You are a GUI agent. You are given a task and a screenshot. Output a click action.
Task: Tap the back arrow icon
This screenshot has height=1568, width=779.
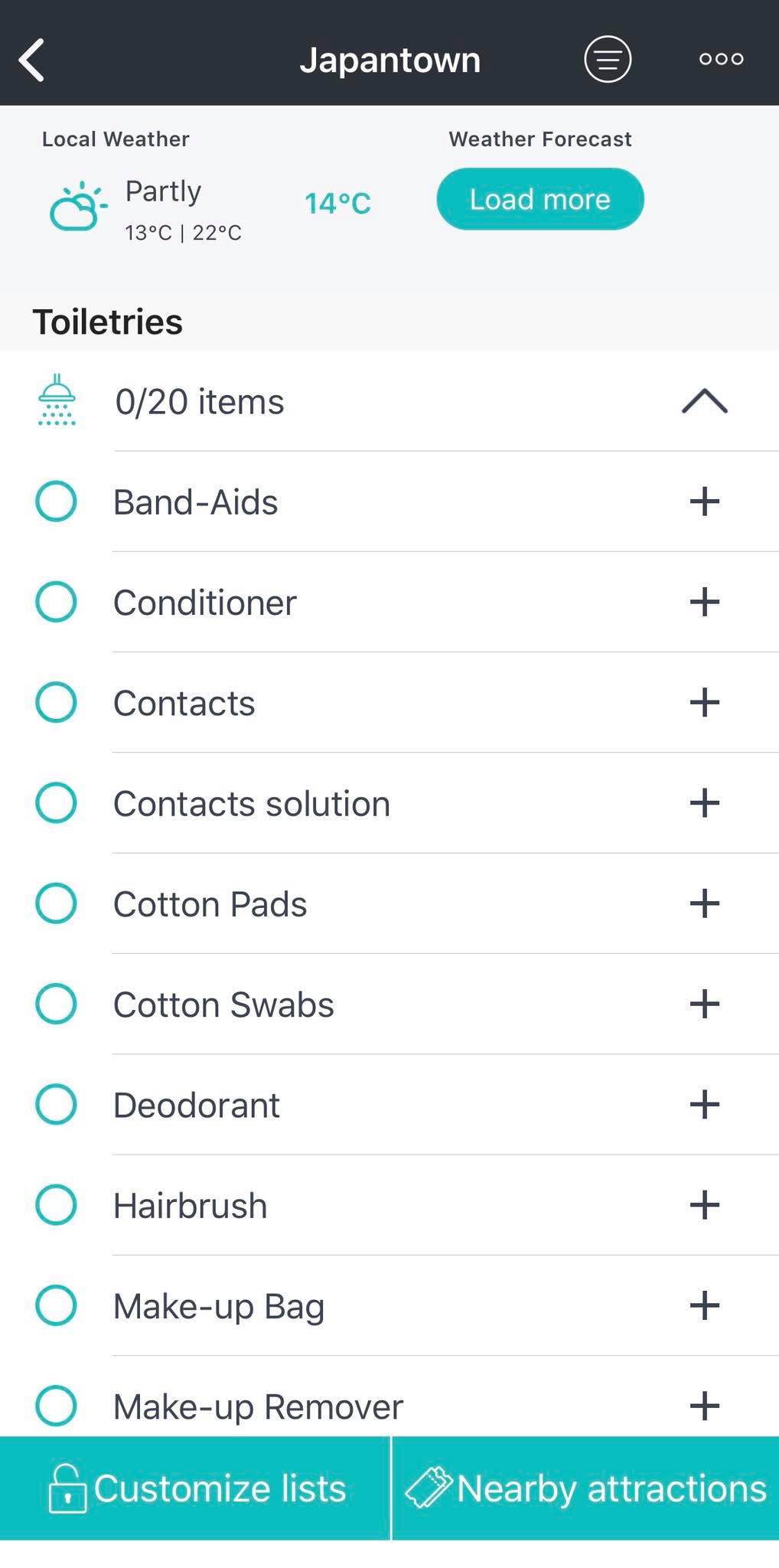coord(32,60)
